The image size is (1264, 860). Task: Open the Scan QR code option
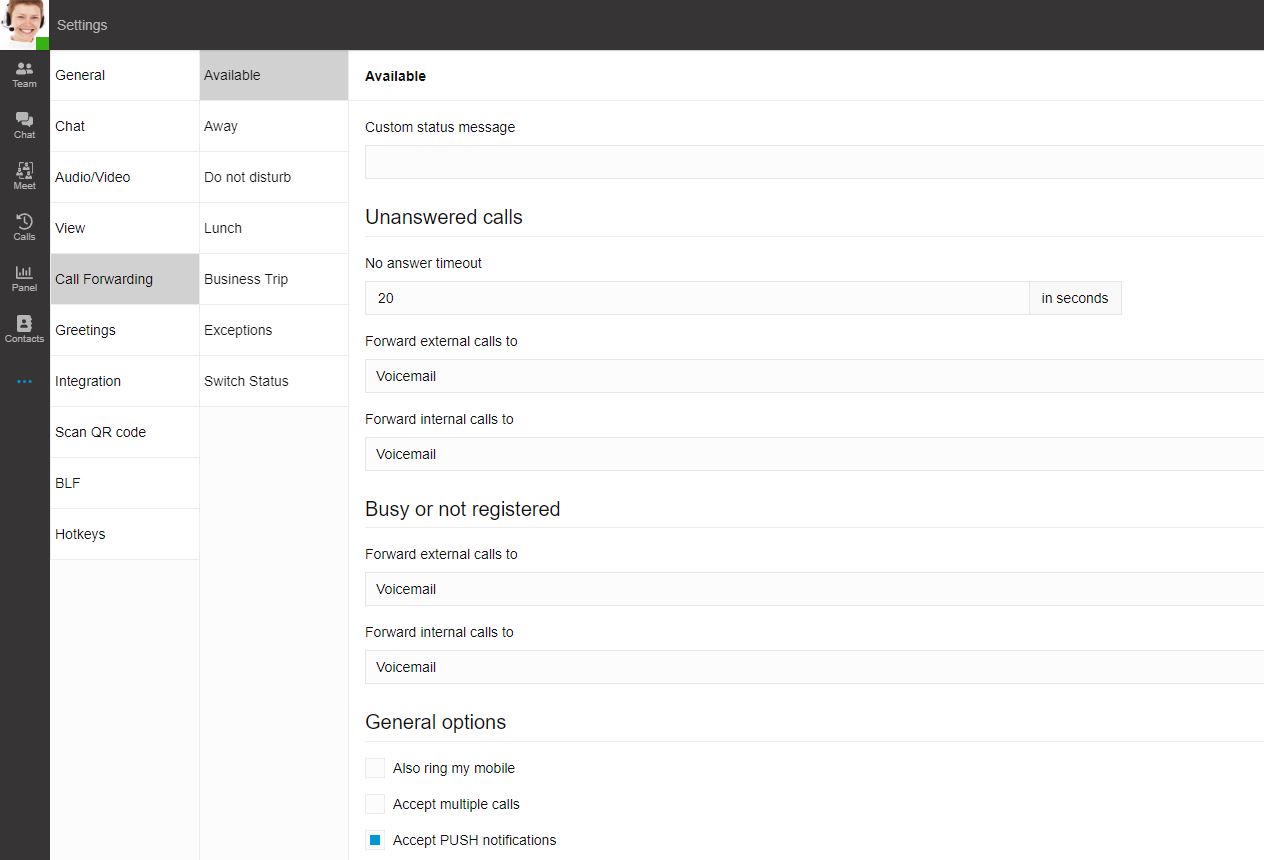[x=125, y=432]
